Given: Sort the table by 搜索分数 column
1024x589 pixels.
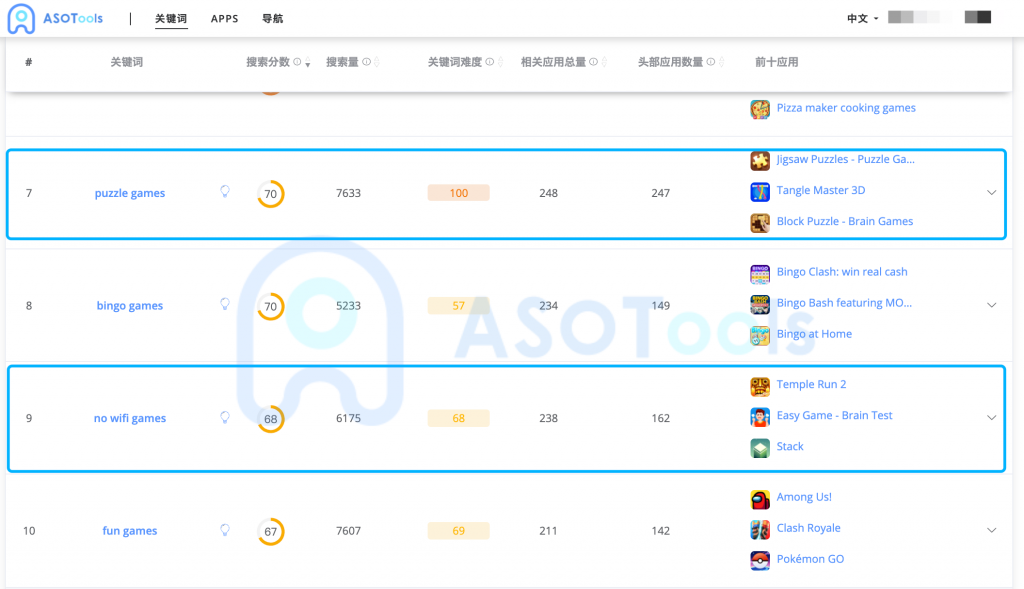Looking at the screenshot, I should pyautogui.click(x=308, y=62).
